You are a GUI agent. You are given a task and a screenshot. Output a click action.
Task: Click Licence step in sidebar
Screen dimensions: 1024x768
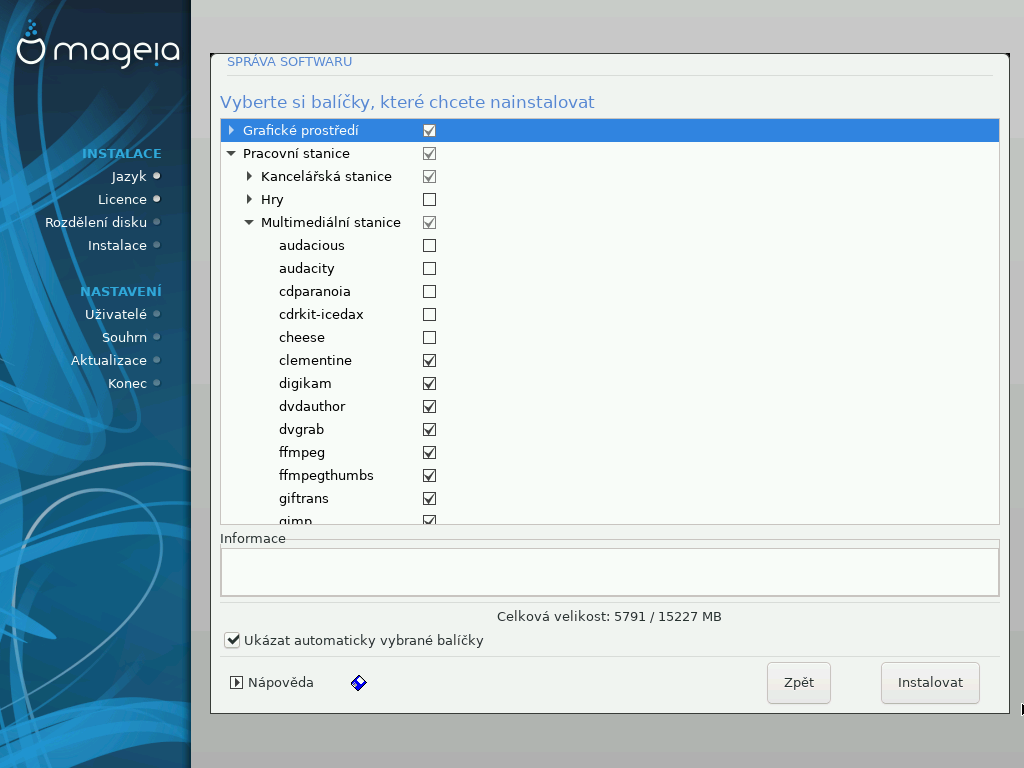point(122,199)
